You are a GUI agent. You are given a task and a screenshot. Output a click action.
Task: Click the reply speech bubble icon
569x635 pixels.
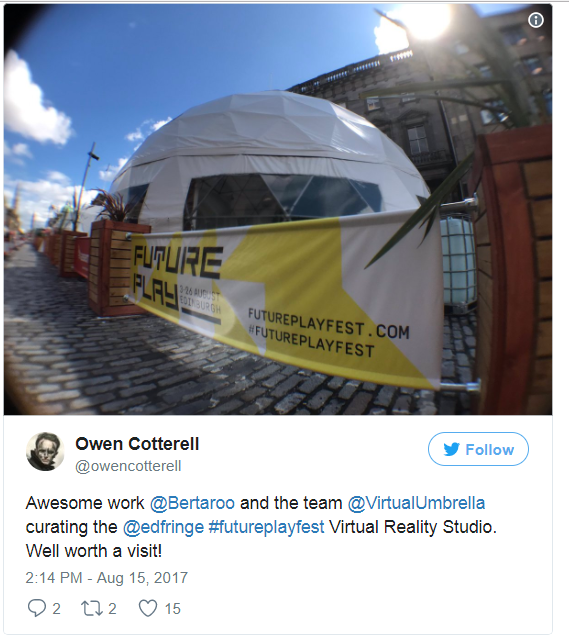36,608
